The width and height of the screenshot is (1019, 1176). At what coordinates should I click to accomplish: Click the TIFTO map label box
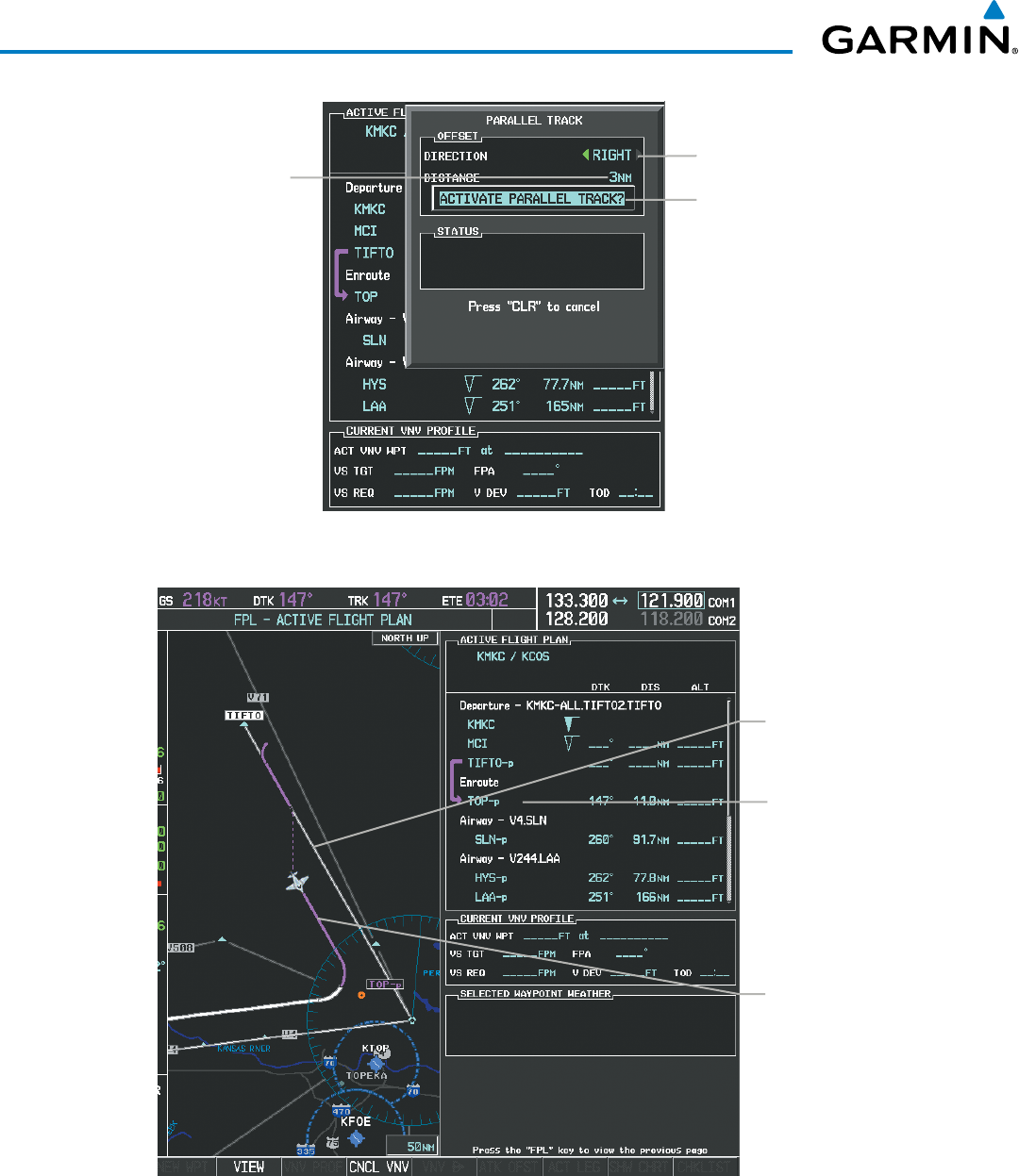point(243,715)
